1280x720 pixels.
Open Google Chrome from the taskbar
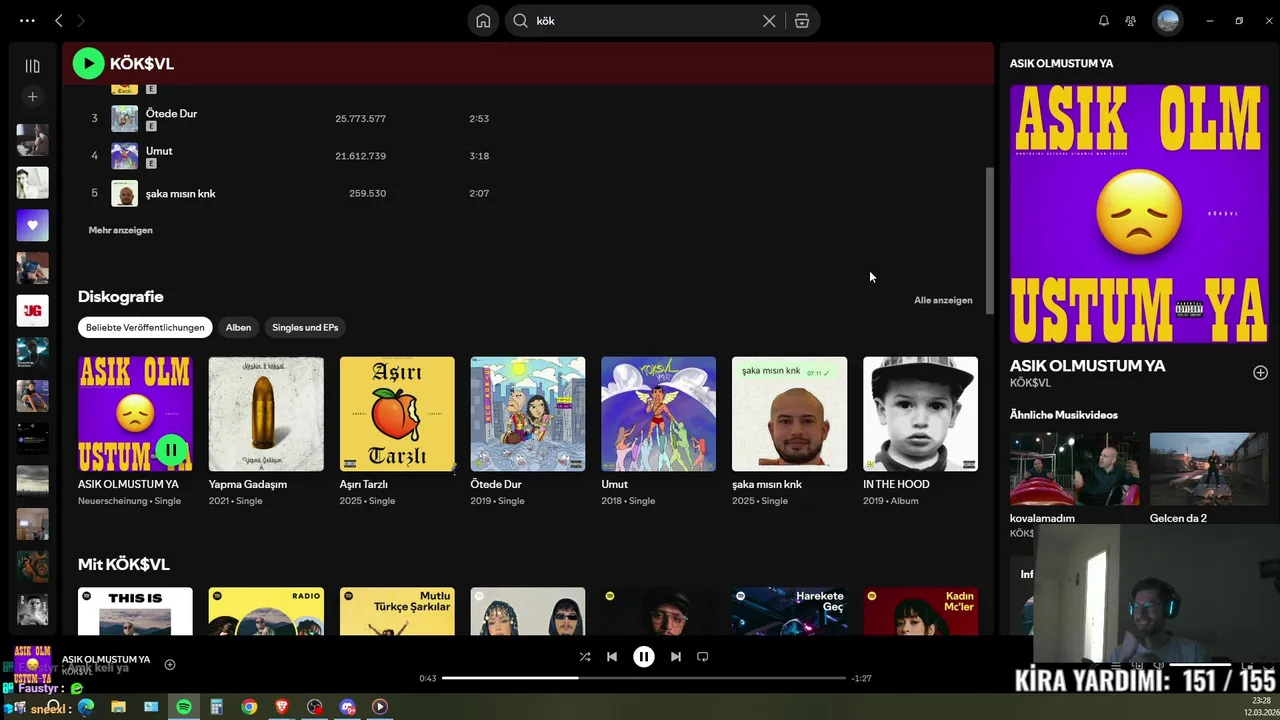coord(249,707)
